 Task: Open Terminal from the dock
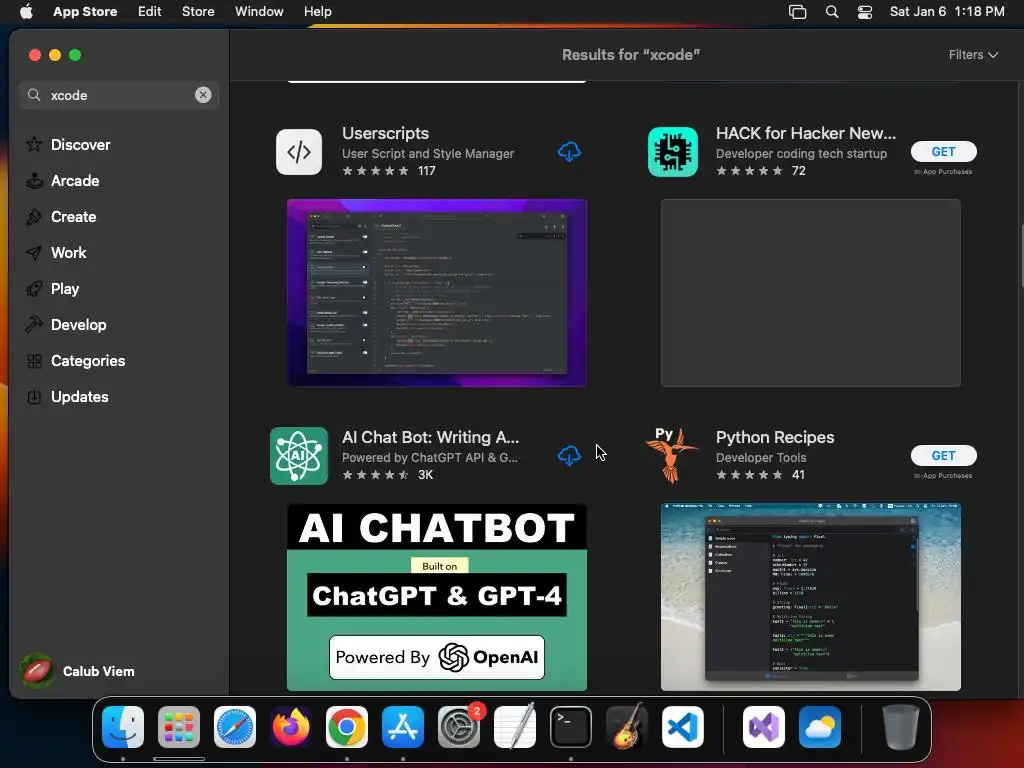[x=571, y=727]
